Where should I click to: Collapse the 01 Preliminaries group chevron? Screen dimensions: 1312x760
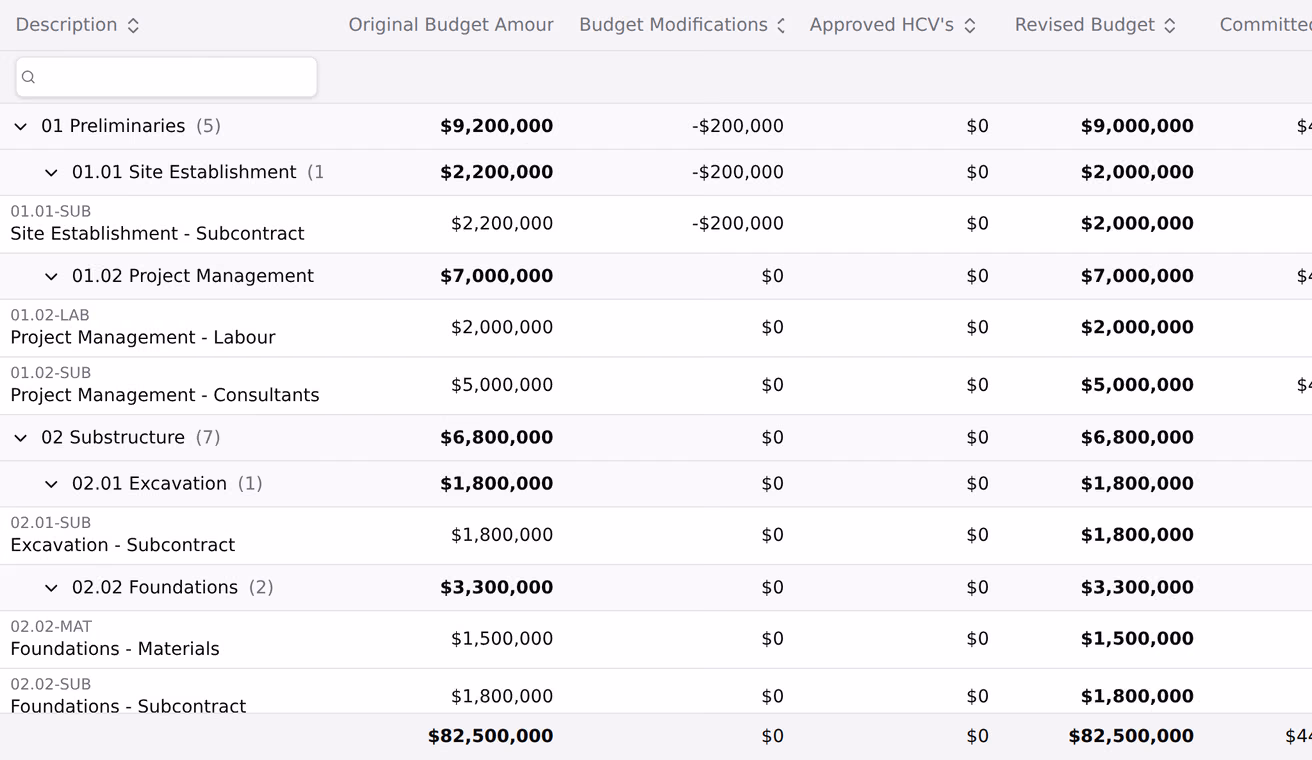tap(20, 127)
